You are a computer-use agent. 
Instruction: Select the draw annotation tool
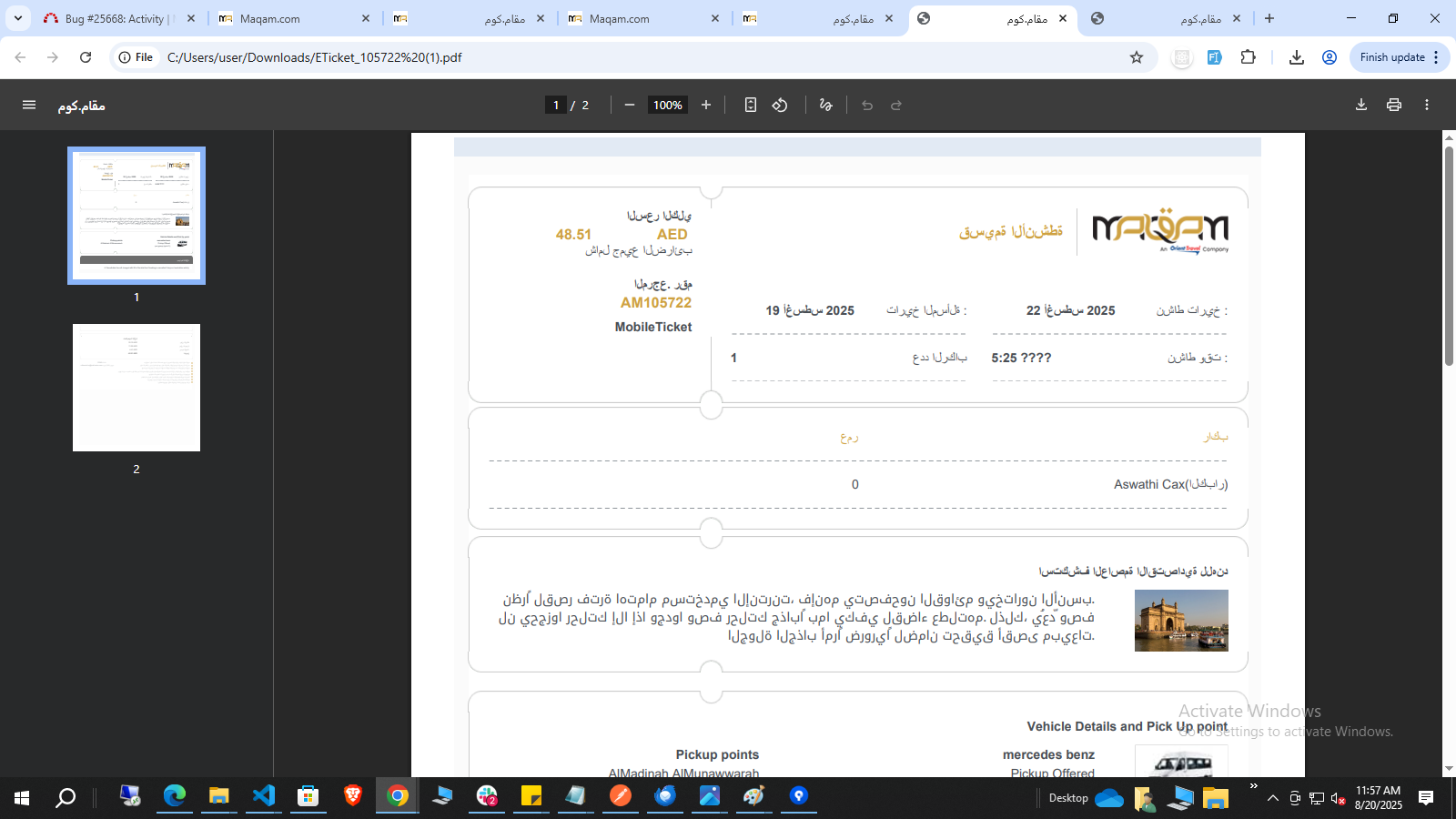(825, 105)
